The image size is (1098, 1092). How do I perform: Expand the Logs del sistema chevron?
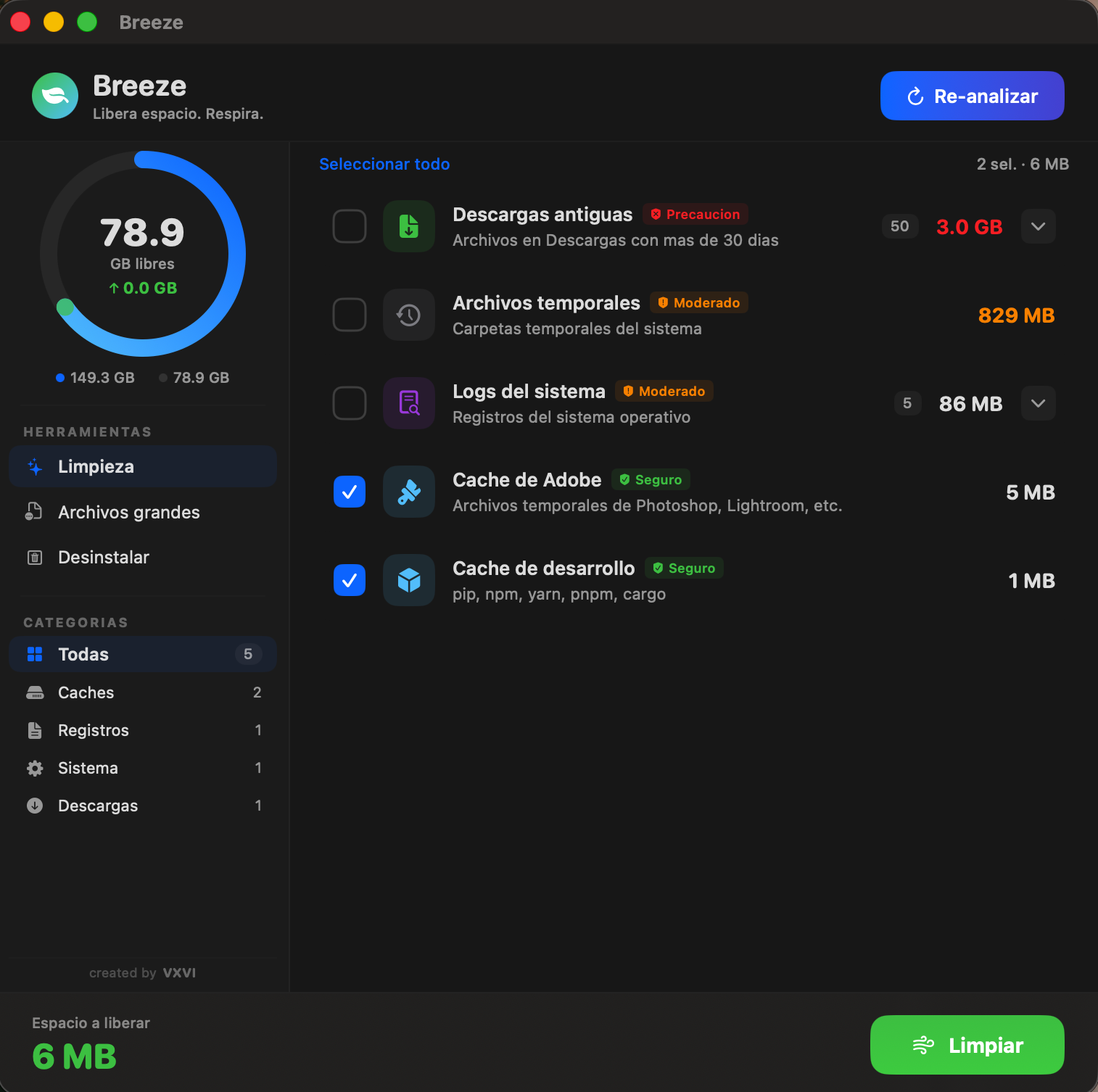(1039, 403)
